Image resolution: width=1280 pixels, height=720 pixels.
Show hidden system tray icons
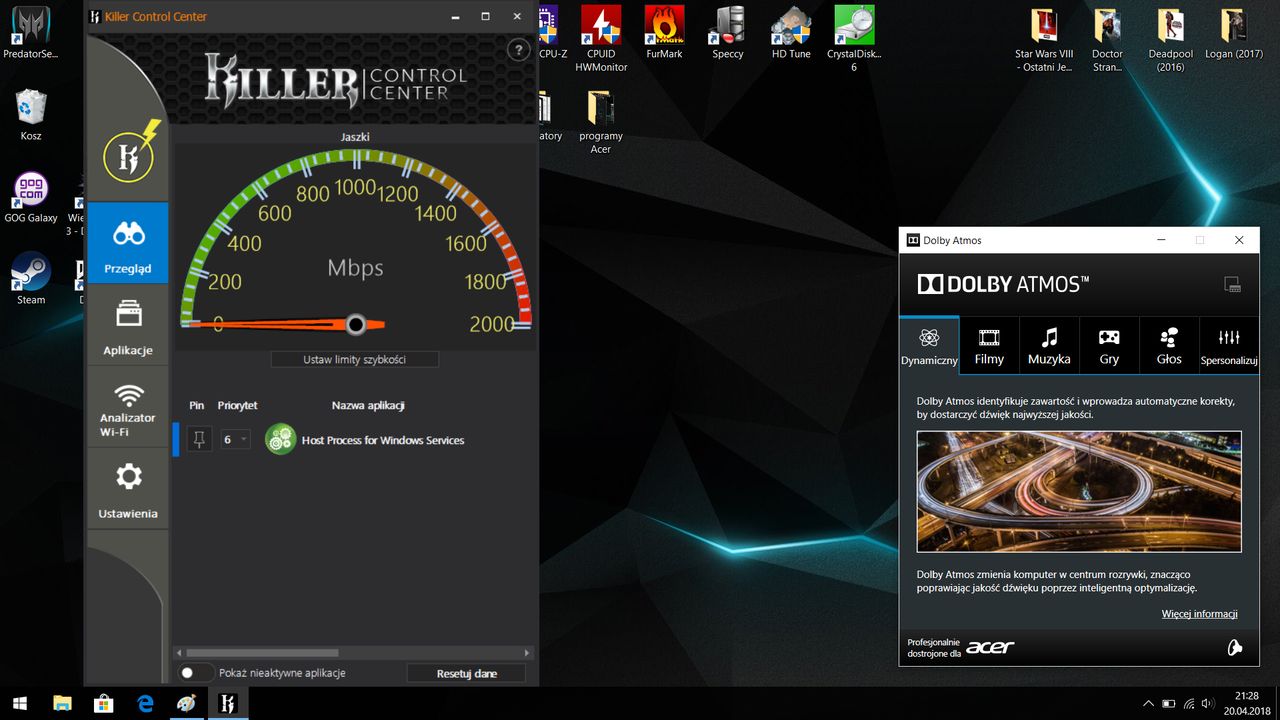(1148, 704)
